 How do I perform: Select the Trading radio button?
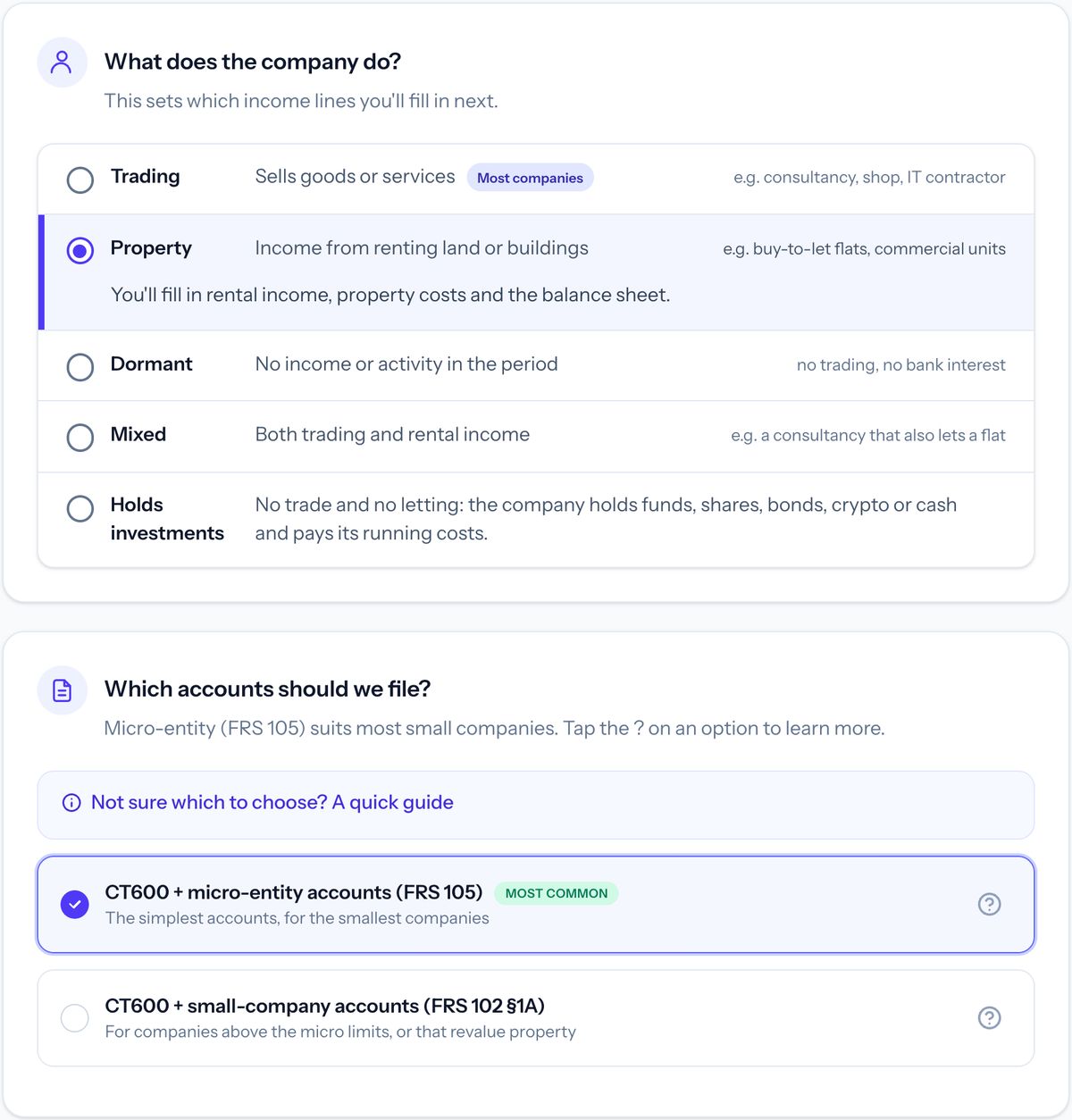coord(80,180)
